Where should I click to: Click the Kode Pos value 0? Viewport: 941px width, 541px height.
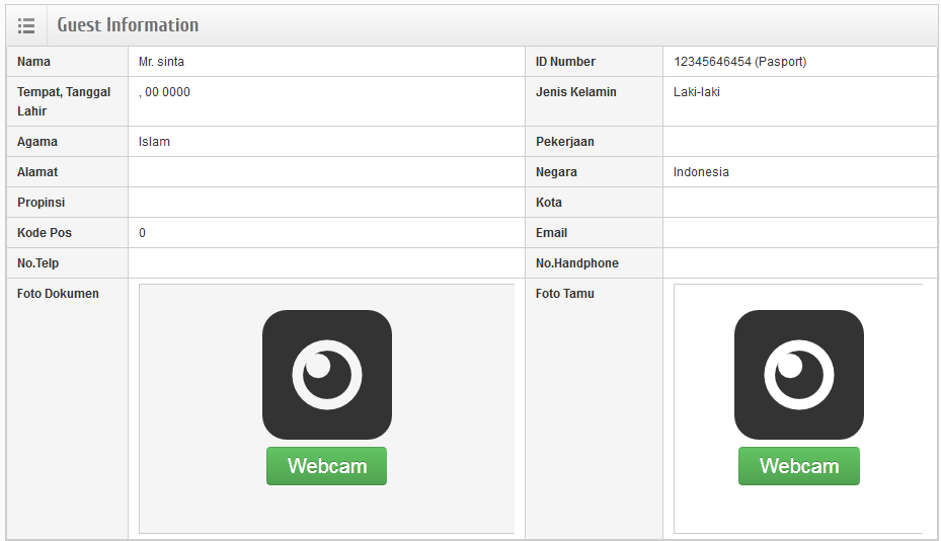(143, 233)
